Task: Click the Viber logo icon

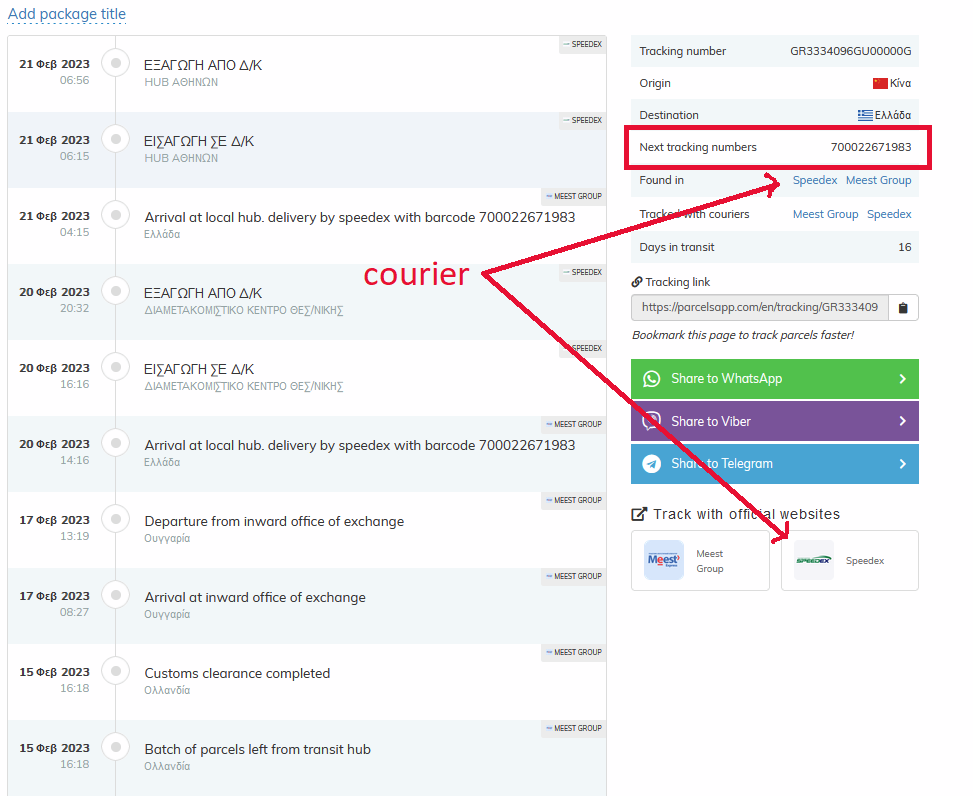Action: (652, 421)
